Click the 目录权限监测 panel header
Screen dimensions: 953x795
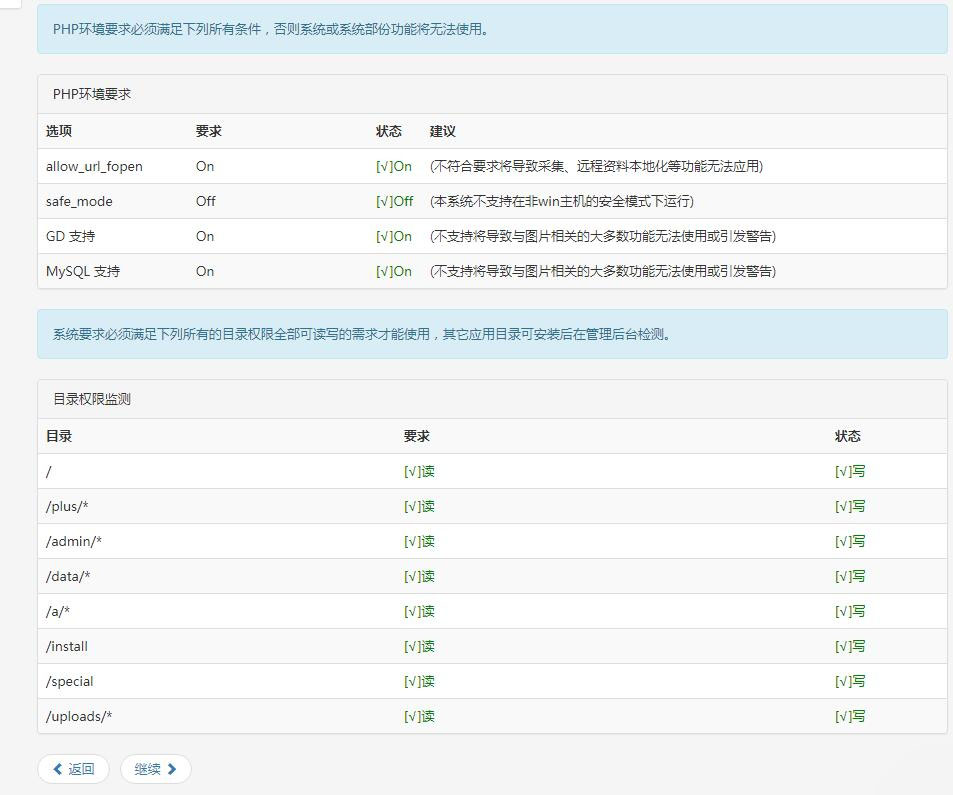click(92, 399)
